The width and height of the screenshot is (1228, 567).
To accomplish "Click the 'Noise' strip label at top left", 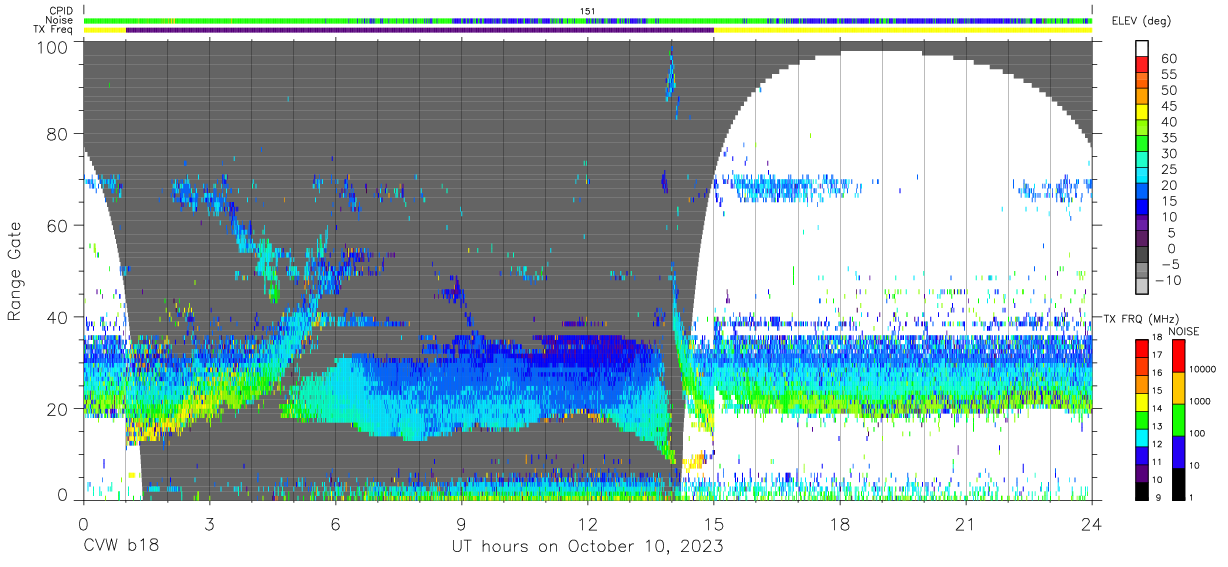I will pyautogui.click(x=61, y=20).
